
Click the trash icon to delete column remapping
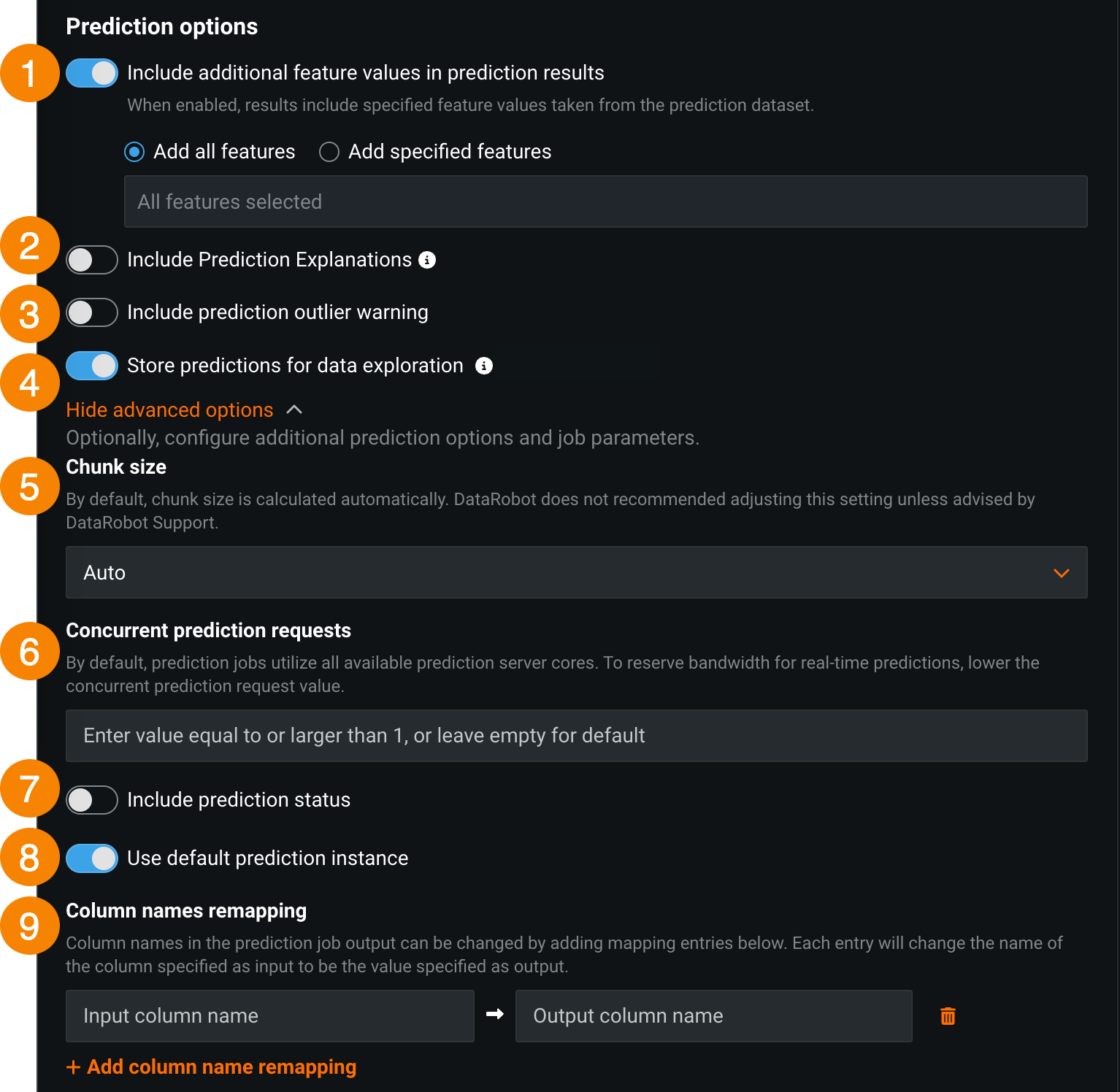[948, 1016]
